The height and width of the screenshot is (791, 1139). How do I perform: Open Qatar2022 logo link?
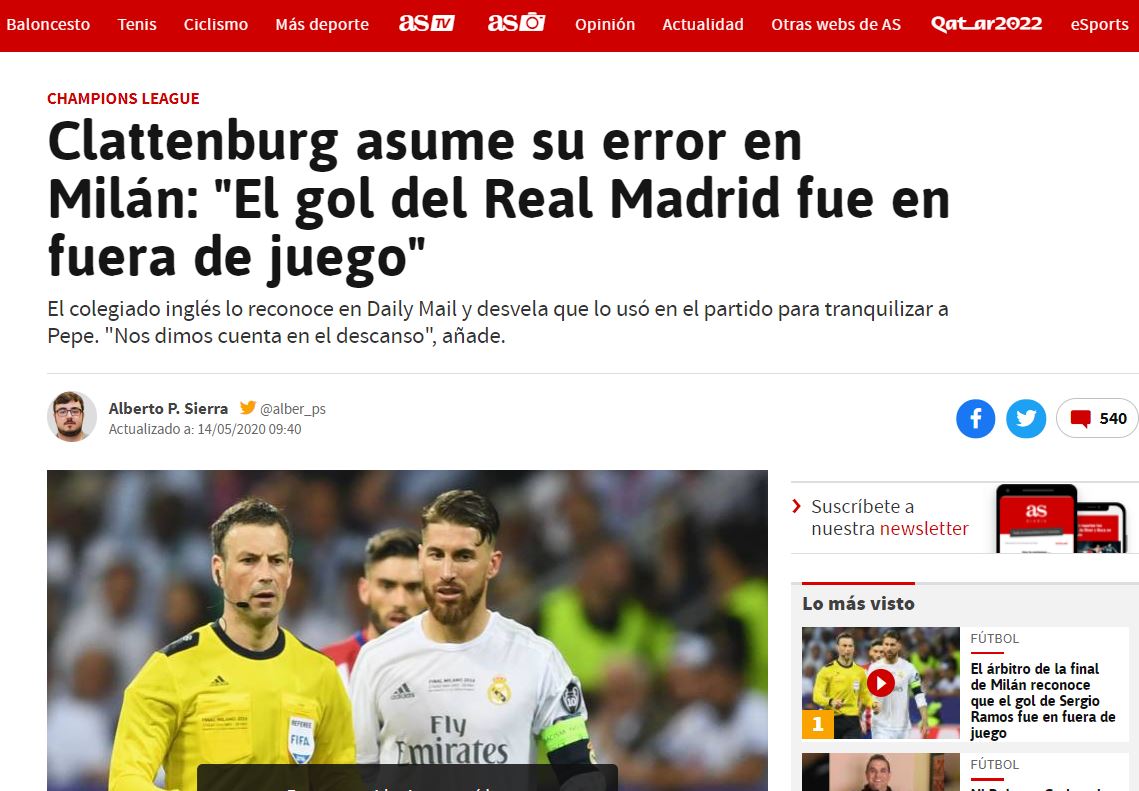pyautogui.click(x=986, y=24)
